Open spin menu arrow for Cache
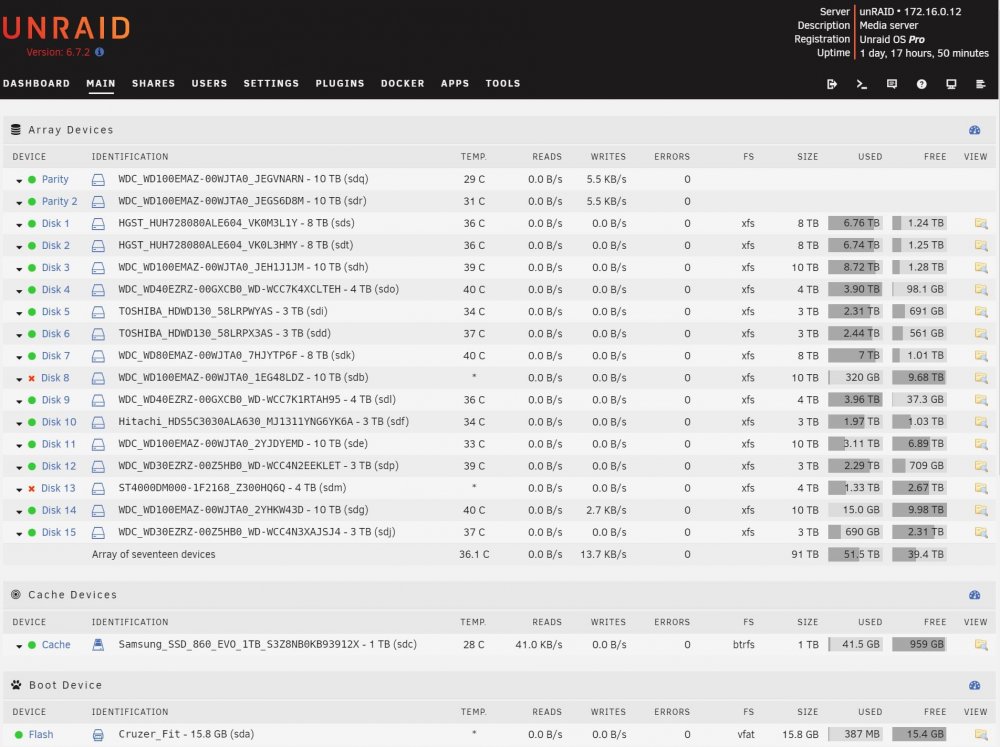 (x=19, y=646)
